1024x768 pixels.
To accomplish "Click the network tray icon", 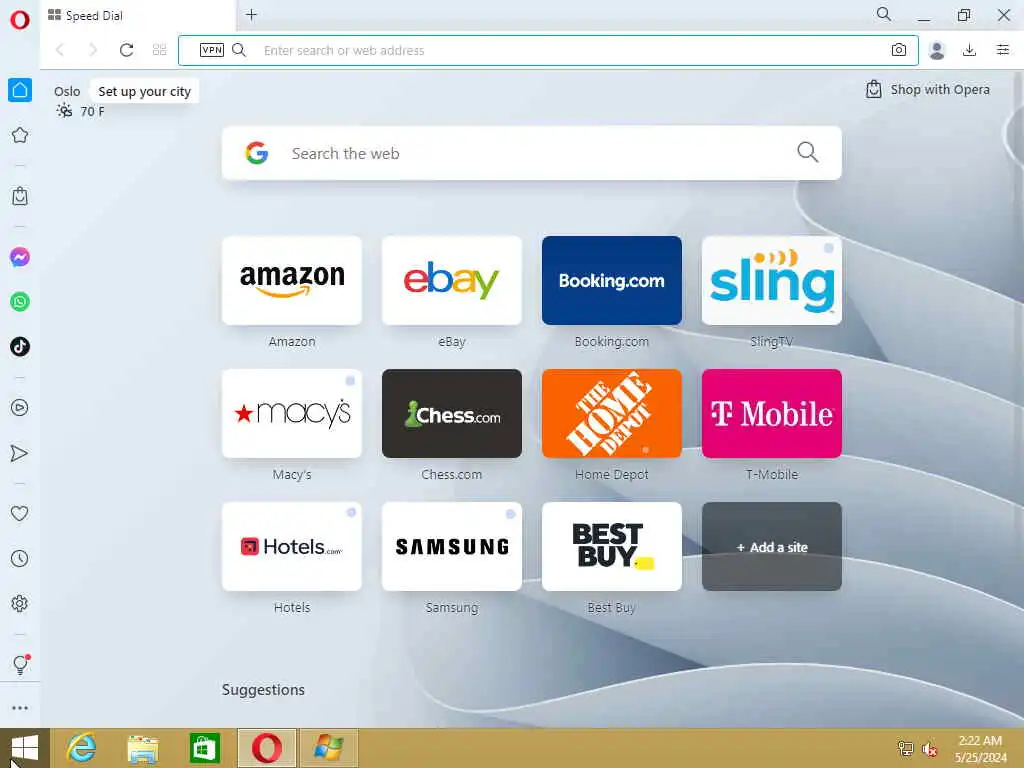I will pyautogui.click(x=905, y=748).
